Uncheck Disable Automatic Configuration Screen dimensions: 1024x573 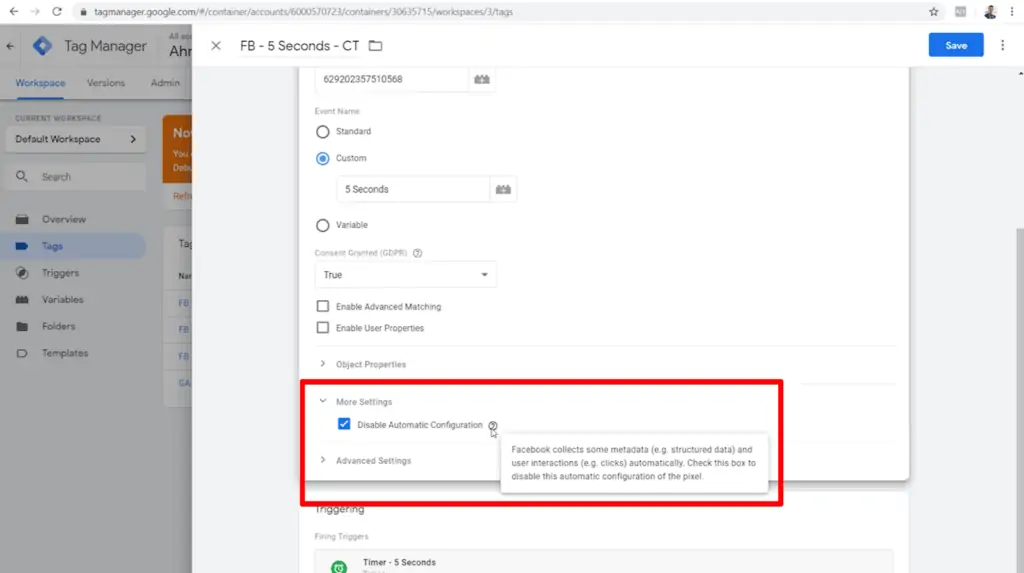(x=344, y=424)
